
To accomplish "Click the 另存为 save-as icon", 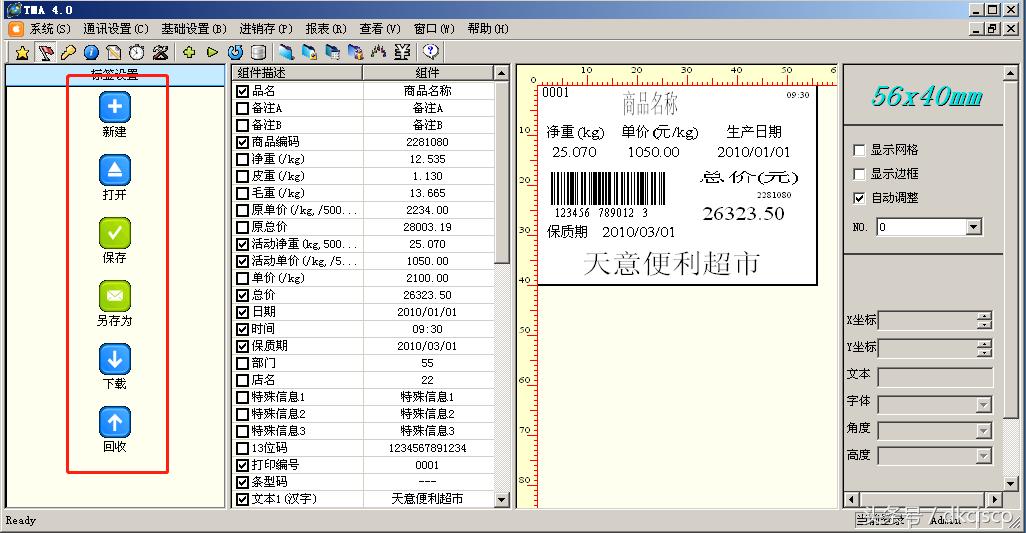I will 115,296.
